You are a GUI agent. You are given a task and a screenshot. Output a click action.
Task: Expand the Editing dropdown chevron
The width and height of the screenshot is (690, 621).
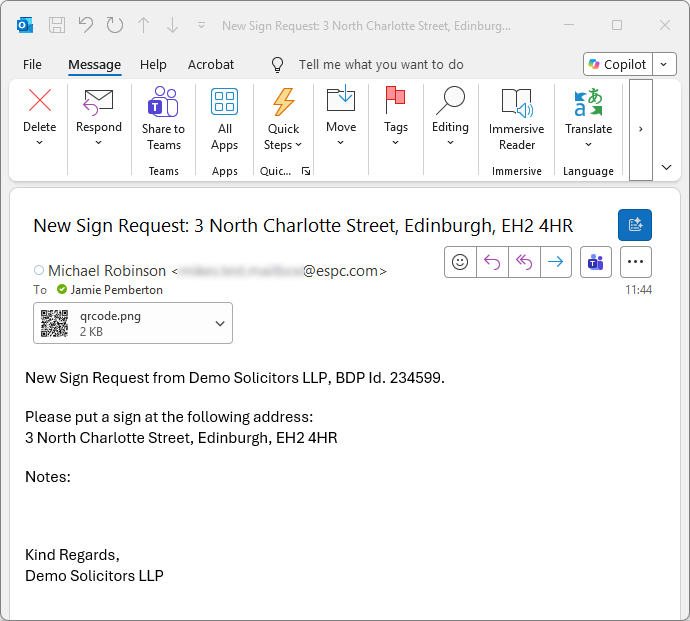coord(450,143)
